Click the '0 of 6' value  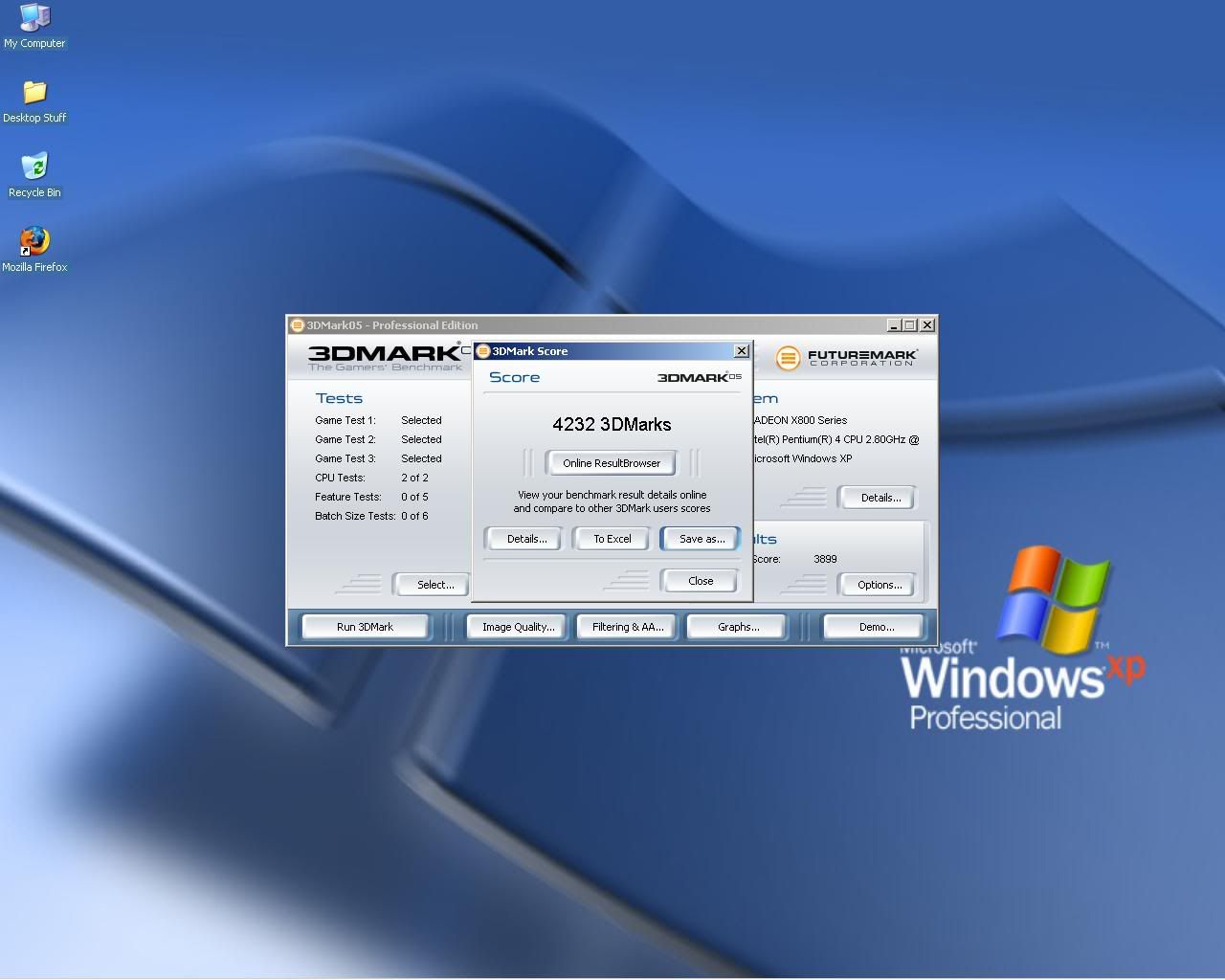[x=414, y=516]
